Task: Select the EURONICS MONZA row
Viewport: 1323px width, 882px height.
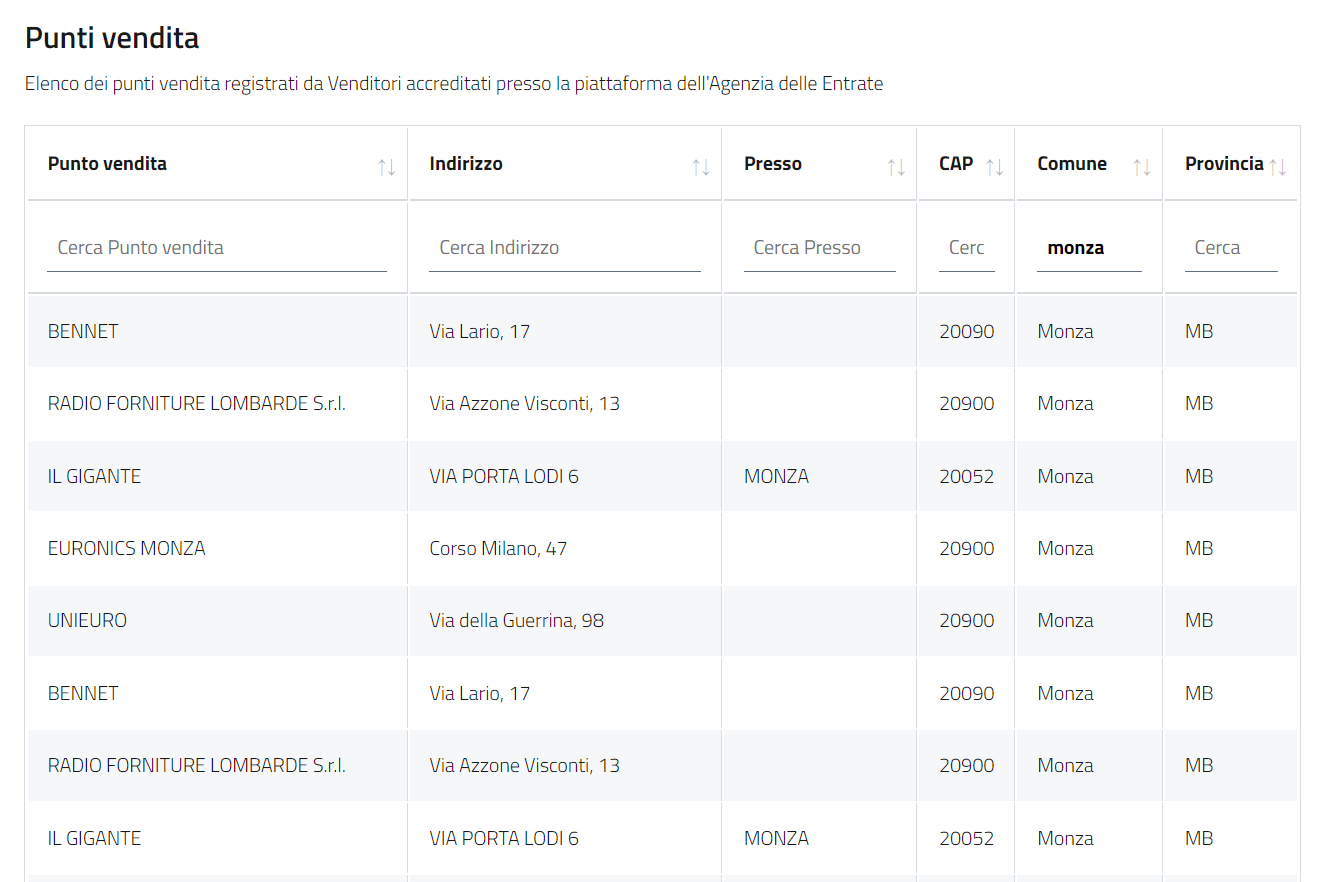Action: (127, 548)
